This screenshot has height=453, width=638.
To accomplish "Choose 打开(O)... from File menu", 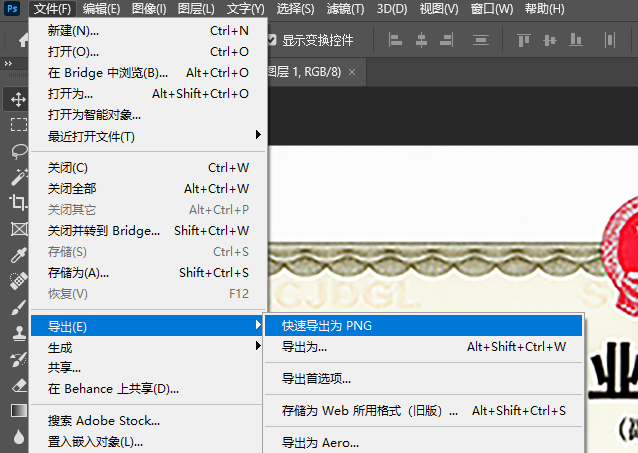I will tap(148, 52).
